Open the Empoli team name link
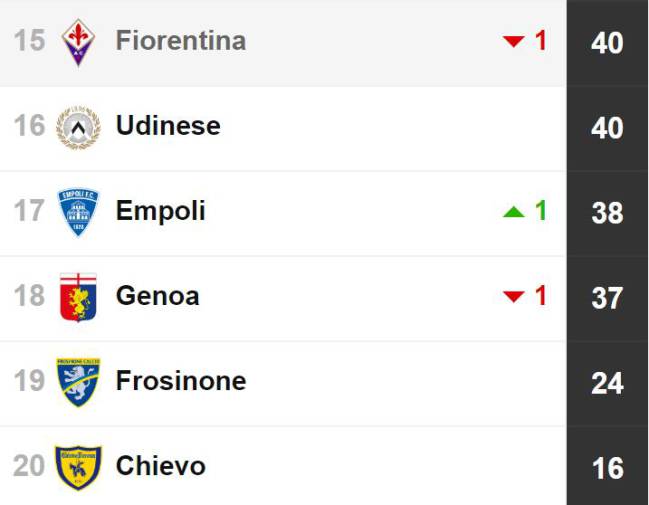The image size is (649, 505). coord(161,212)
